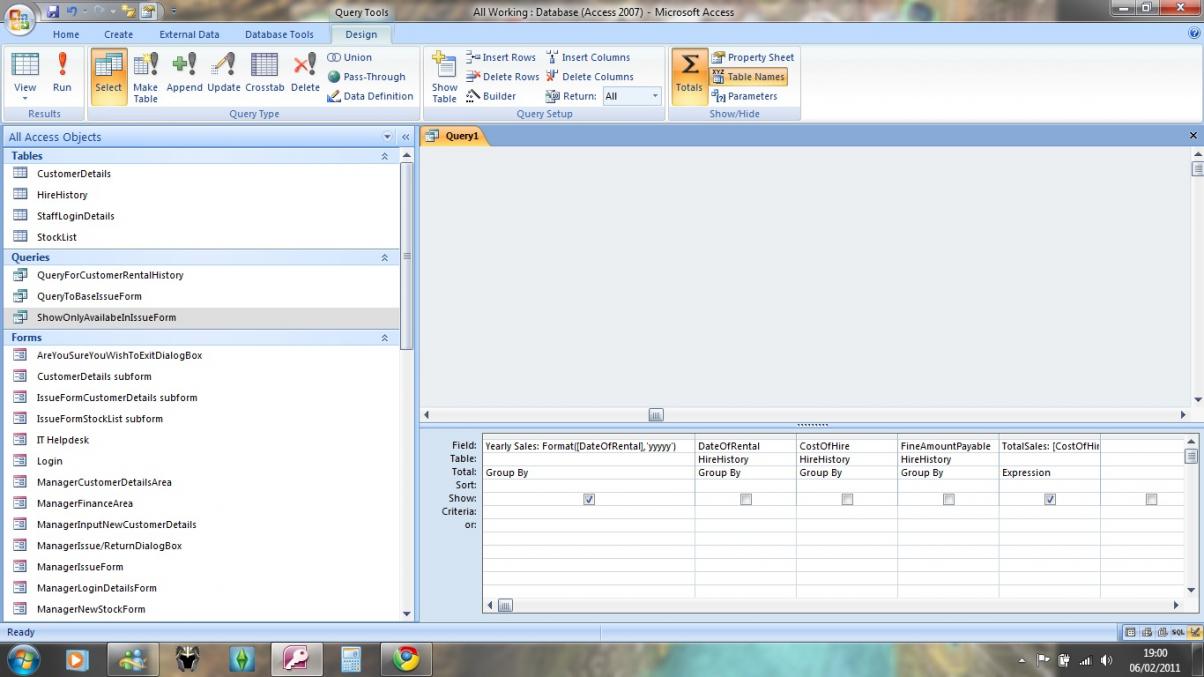Screen dimensions: 1204x677
Task: Toggle Table Names row visibility
Action: tap(748, 77)
